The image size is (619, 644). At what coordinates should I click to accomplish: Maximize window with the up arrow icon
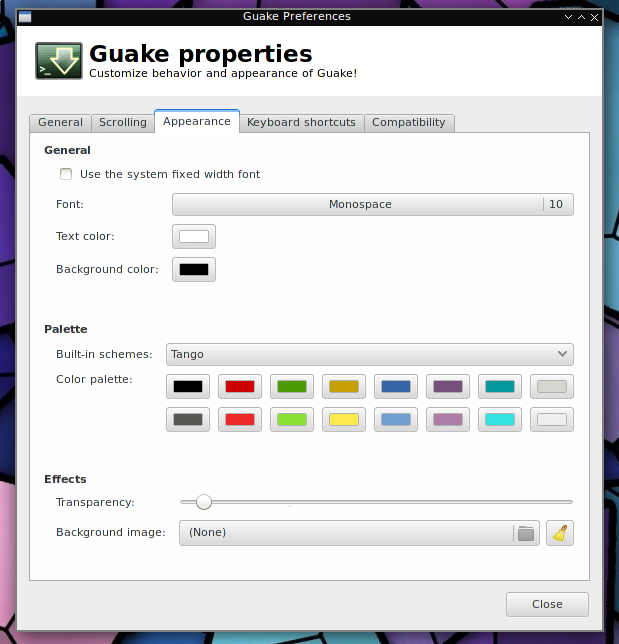pyautogui.click(x=582, y=17)
